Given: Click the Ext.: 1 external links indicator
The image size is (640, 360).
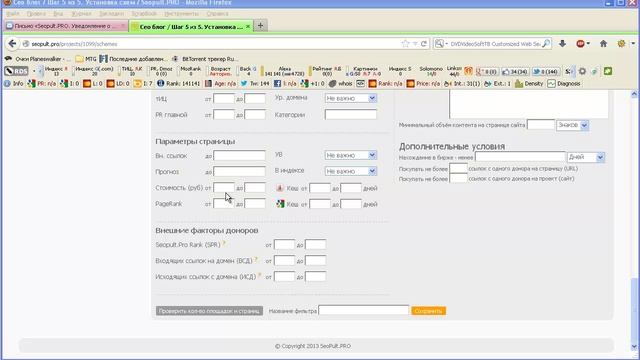Looking at the screenshot, I should coord(497,84).
